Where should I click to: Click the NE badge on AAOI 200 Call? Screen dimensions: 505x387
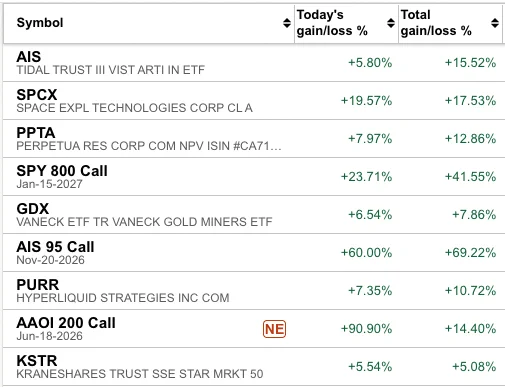[274, 329]
